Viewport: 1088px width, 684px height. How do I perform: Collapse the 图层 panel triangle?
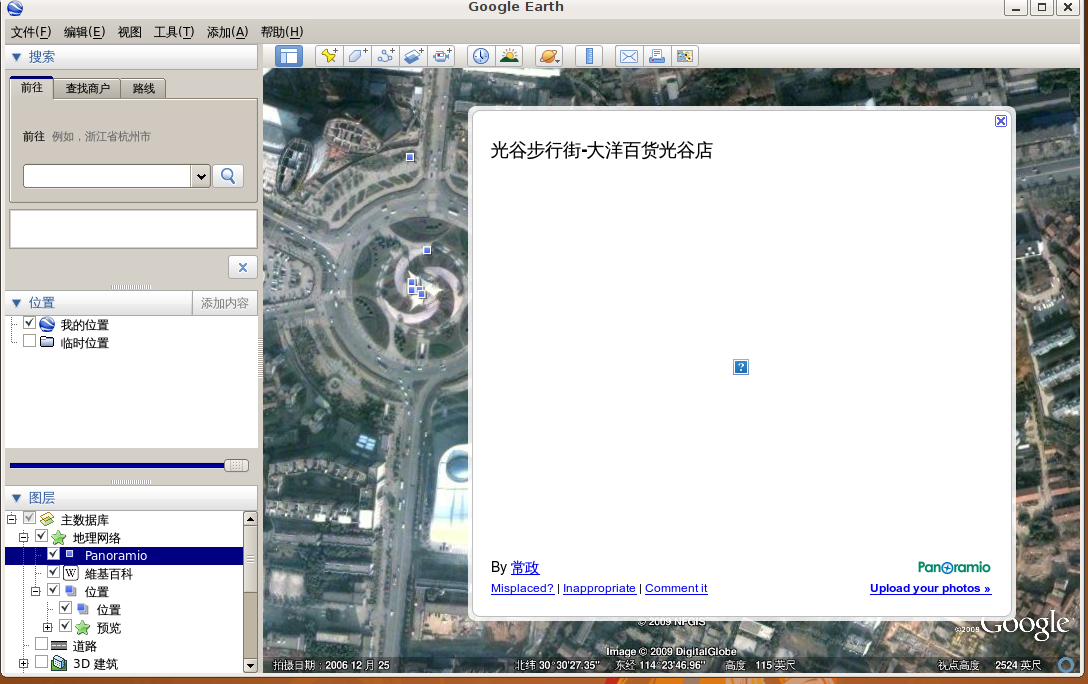point(17,498)
